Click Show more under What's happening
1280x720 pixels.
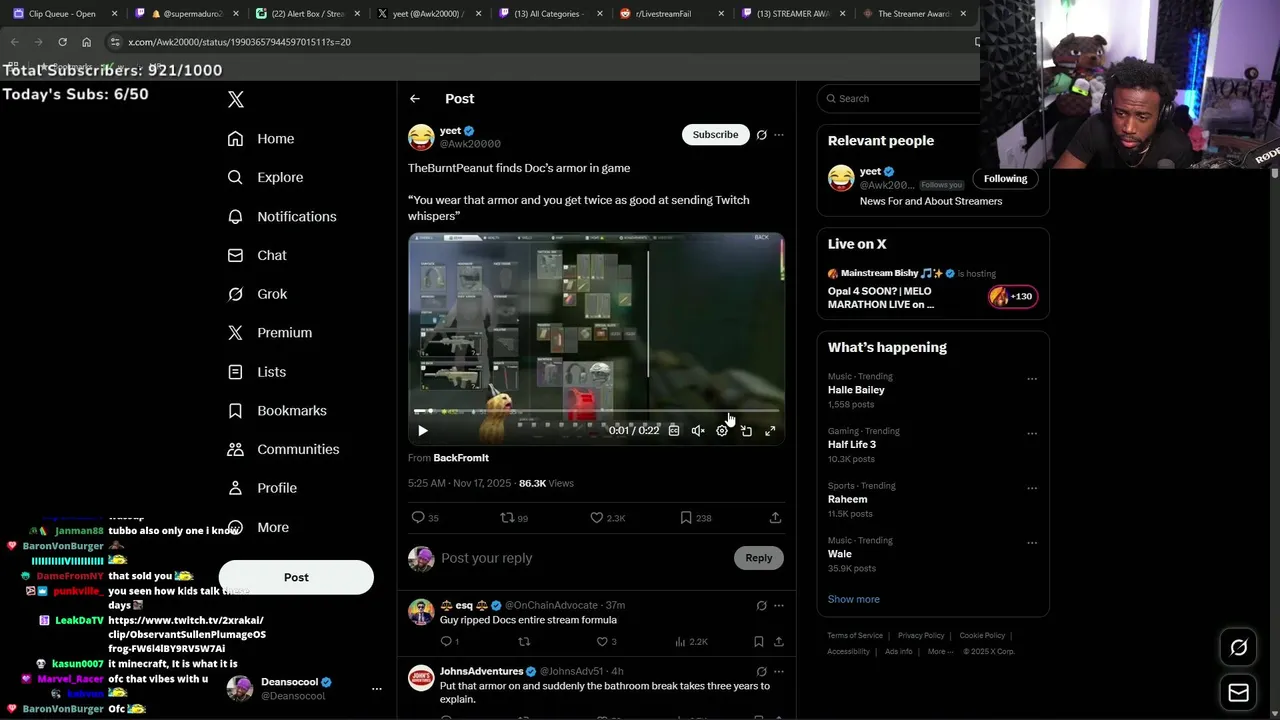(853, 599)
